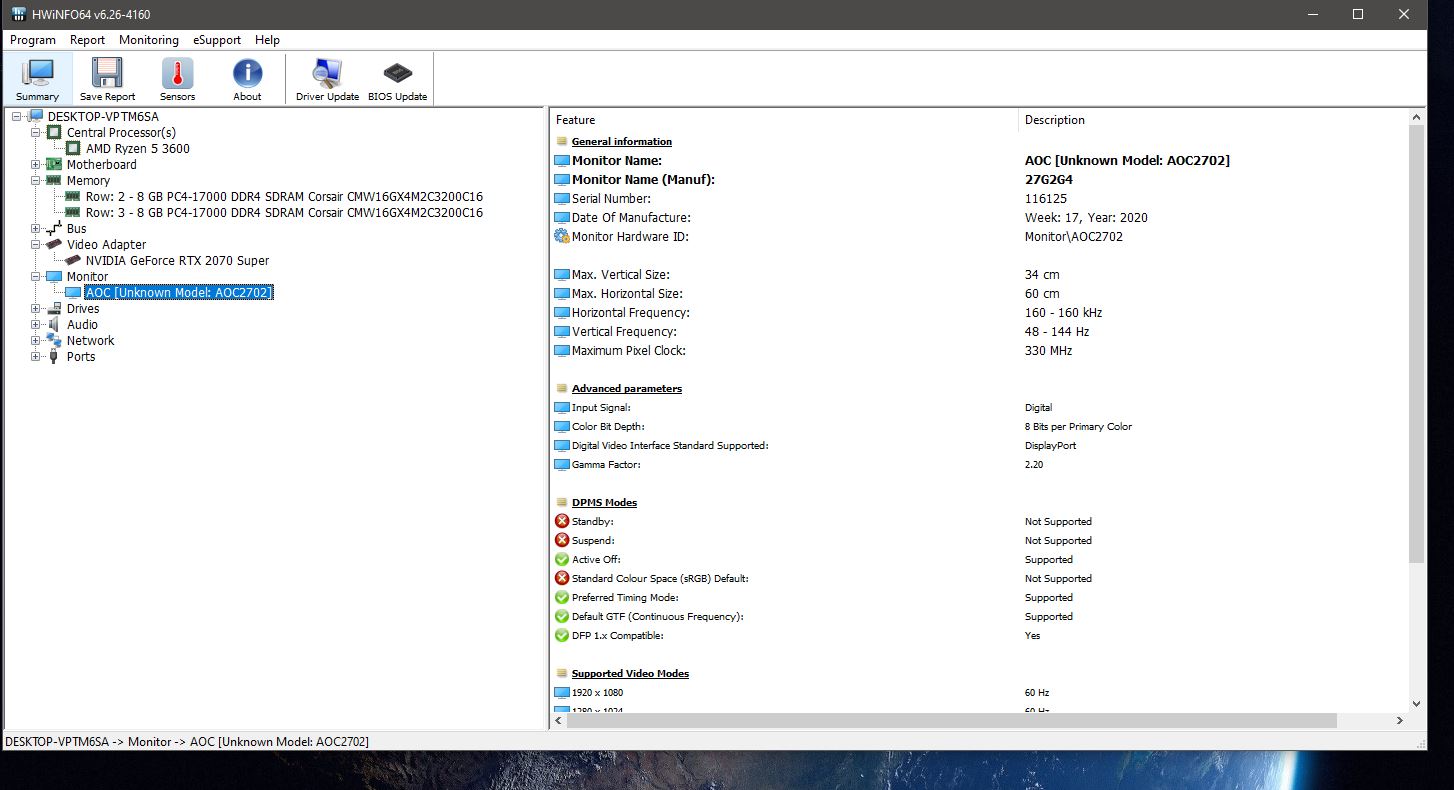Open the Report menu

click(87, 40)
